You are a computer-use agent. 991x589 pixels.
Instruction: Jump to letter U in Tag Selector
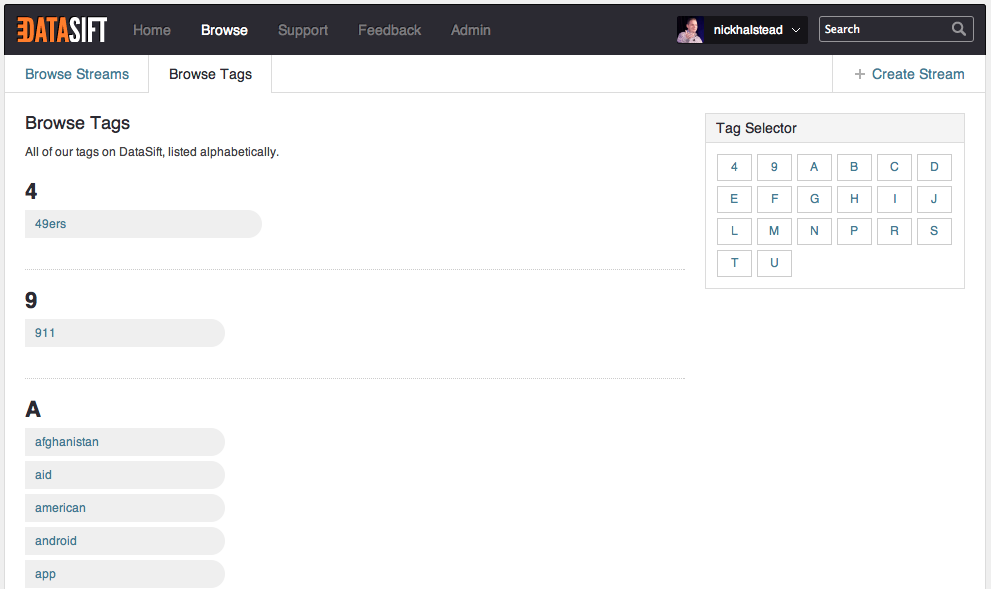[x=774, y=263]
